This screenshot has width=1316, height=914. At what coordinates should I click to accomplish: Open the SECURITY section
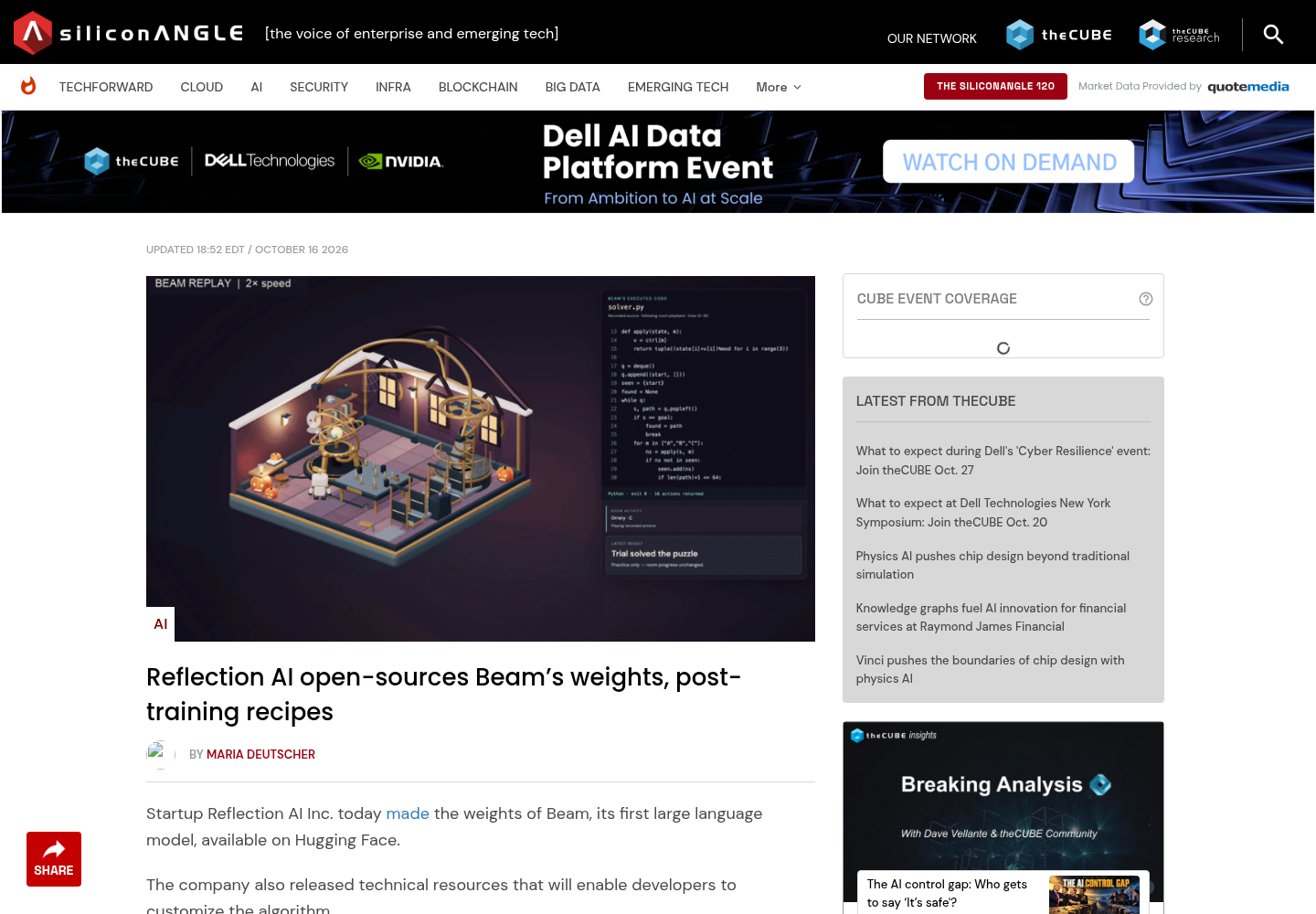click(x=319, y=87)
